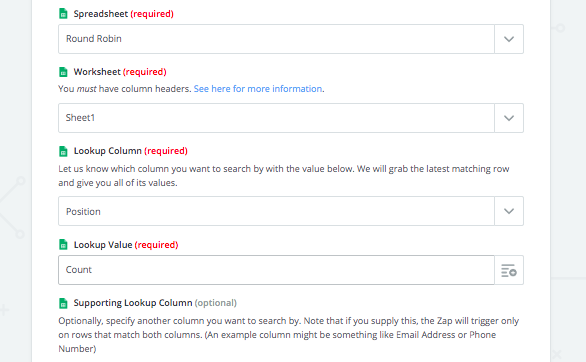The image size is (586, 362).
Task: Click the 'Sheet1' selected worksheet value
Action: (x=80, y=118)
